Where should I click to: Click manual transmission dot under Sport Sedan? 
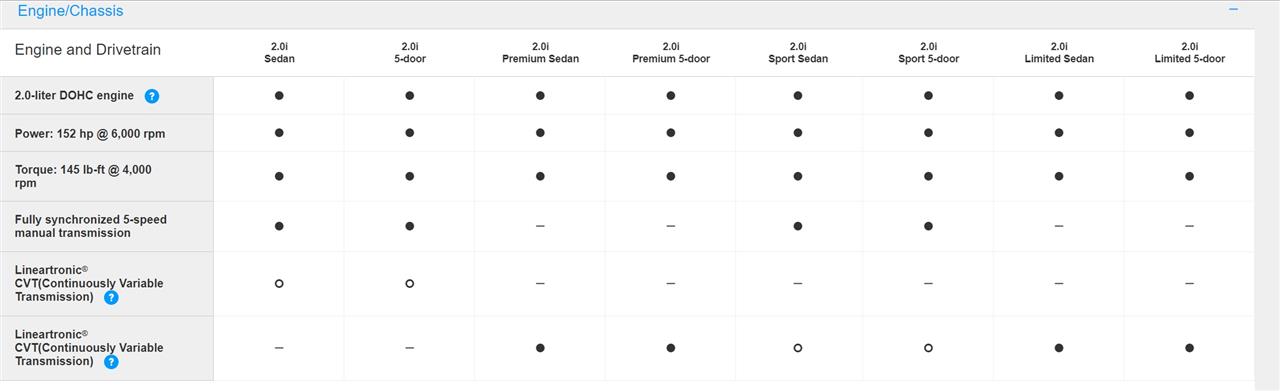coord(798,226)
